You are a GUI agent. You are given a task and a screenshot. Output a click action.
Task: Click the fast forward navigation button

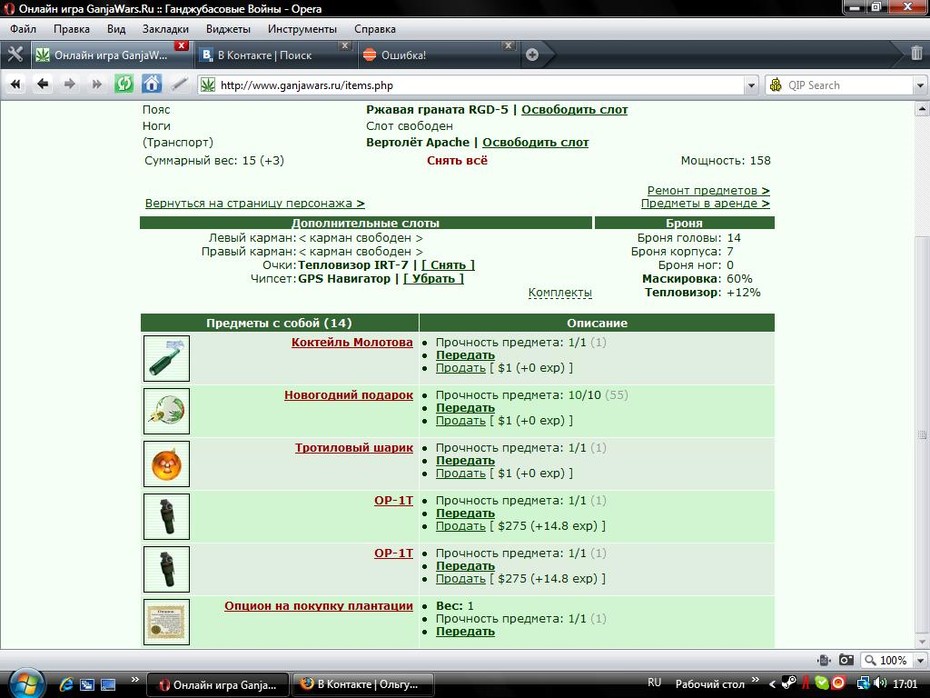click(96, 85)
